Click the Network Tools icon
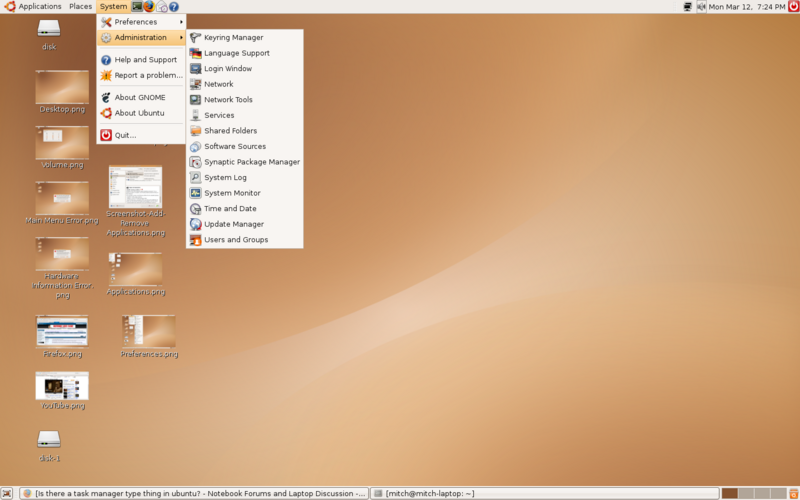 coord(195,99)
